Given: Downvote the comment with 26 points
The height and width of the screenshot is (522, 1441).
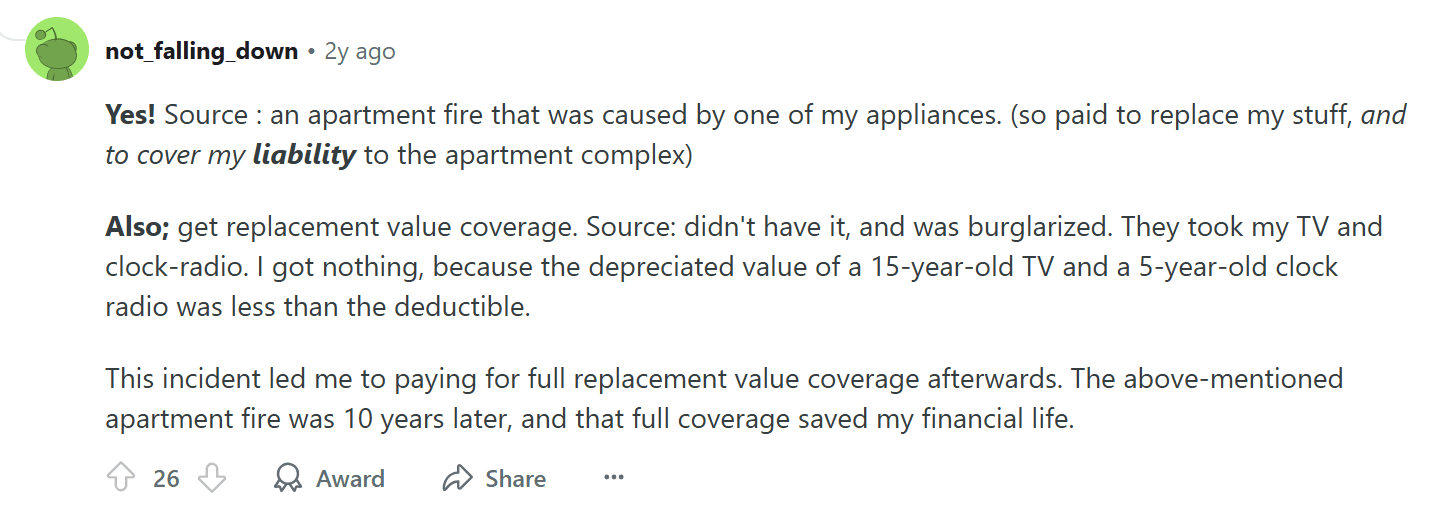Looking at the screenshot, I should click(212, 479).
